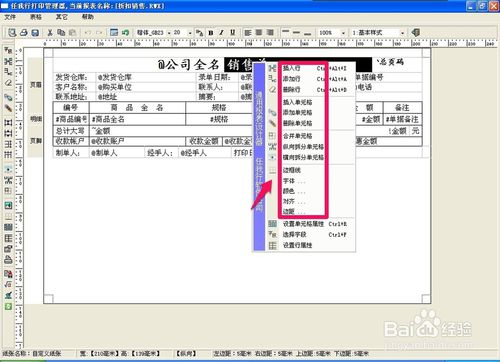The width and height of the screenshot is (500, 362).
Task: Click the copy icon in toolbar
Action: [61, 32]
